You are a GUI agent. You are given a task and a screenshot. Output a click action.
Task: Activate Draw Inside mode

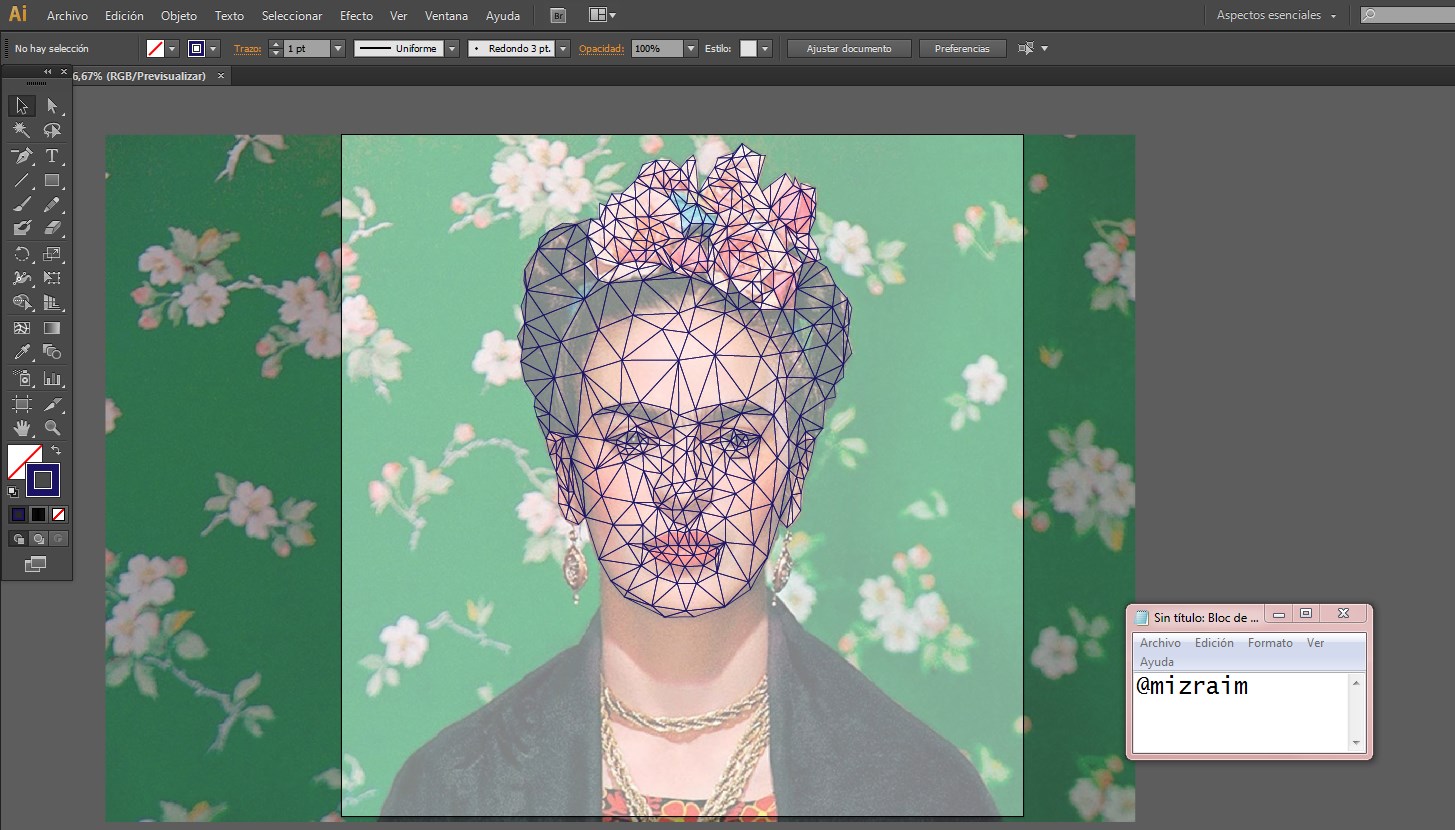[58, 539]
